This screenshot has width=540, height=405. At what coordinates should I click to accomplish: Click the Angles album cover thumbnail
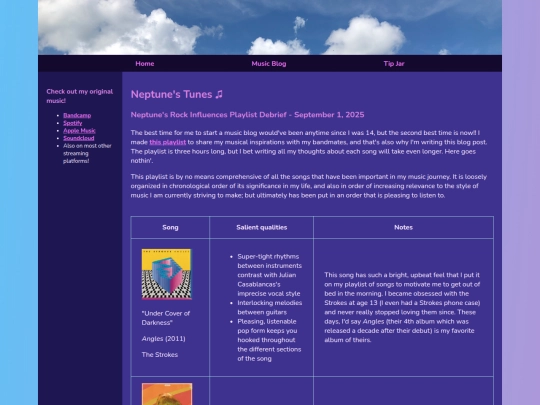click(167, 274)
